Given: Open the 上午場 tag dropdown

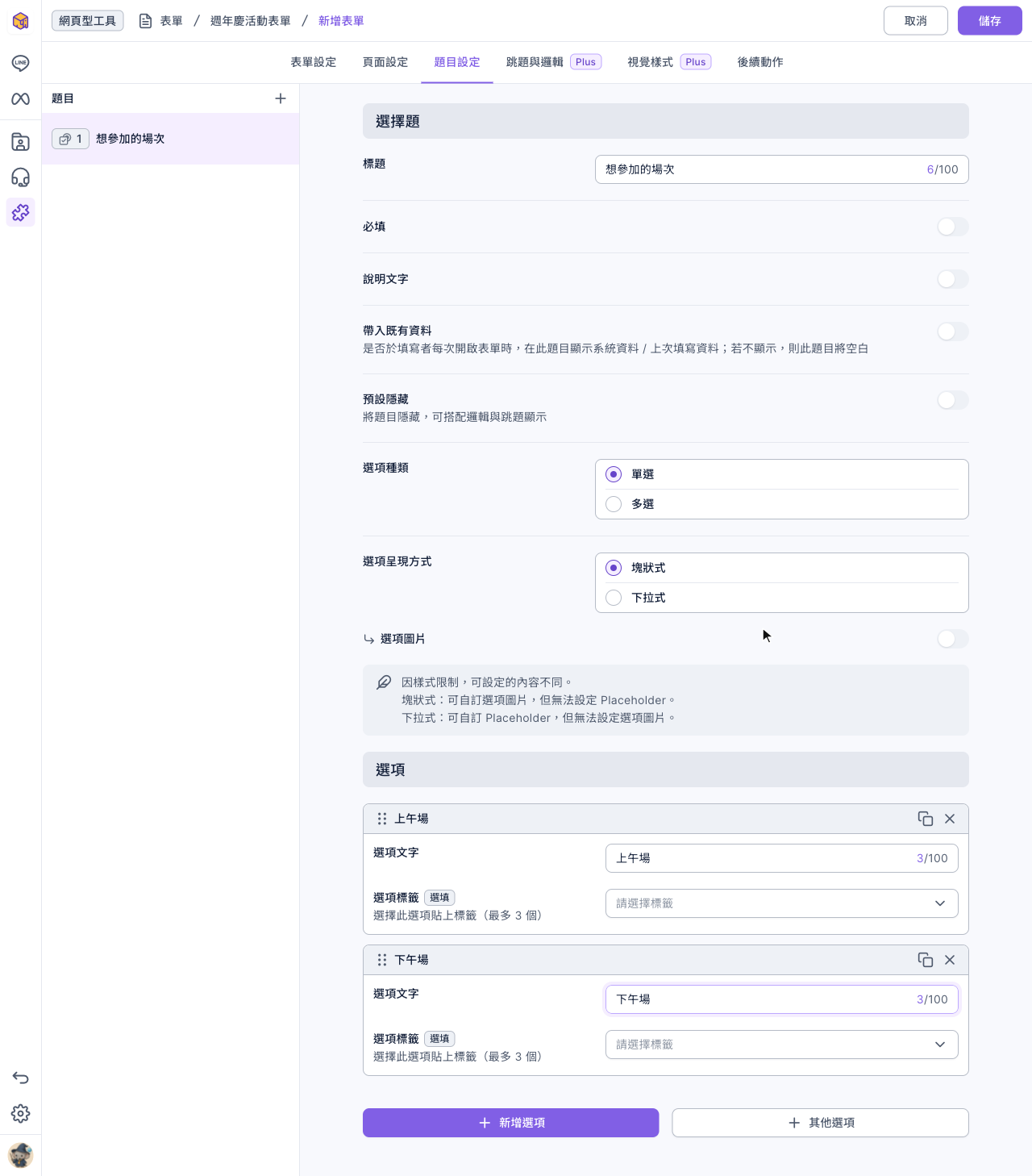Looking at the screenshot, I should pyautogui.click(x=782, y=903).
